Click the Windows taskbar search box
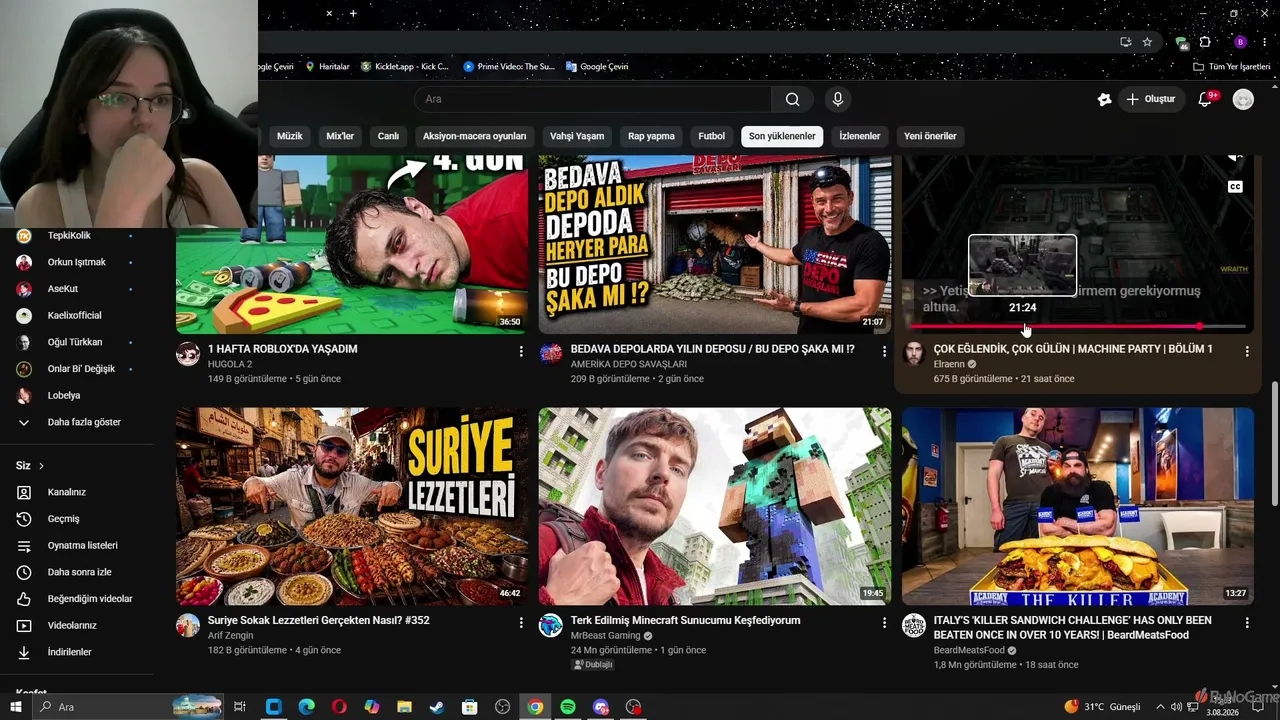The width and height of the screenshot is (1280, 720). tap(128, 707)
